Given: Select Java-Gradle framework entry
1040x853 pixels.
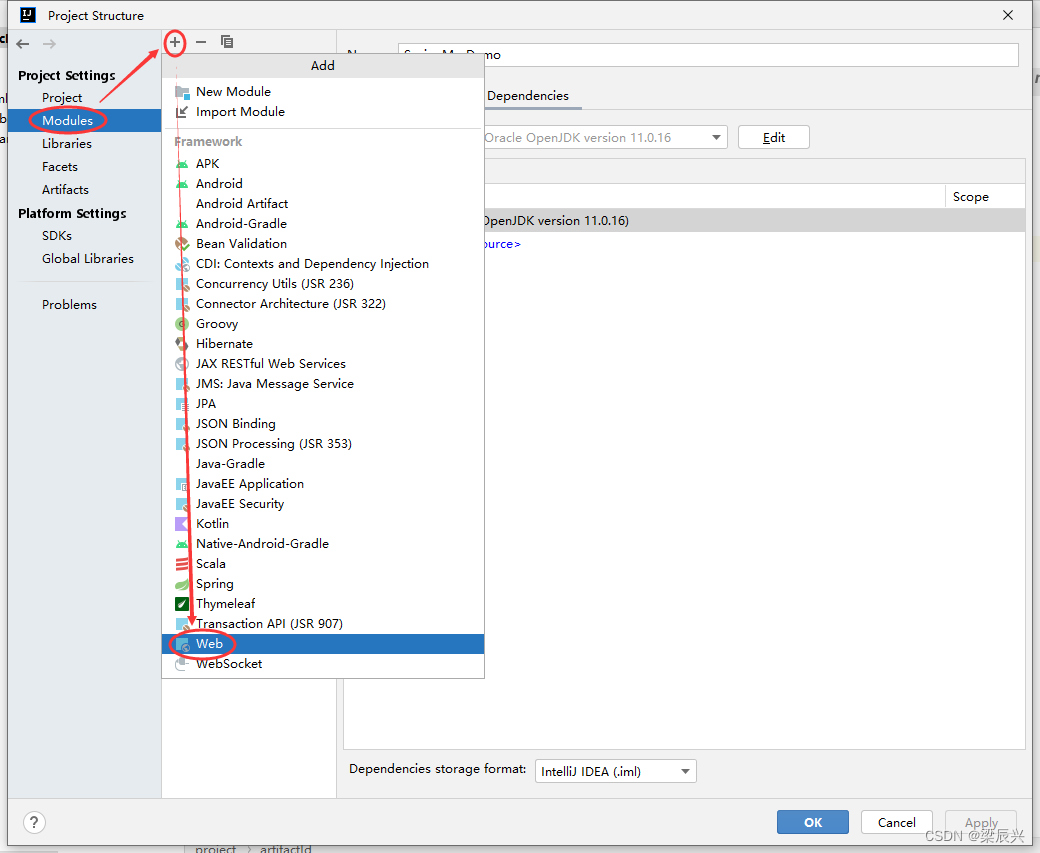Looking at the screenshot, I should 323,464.
